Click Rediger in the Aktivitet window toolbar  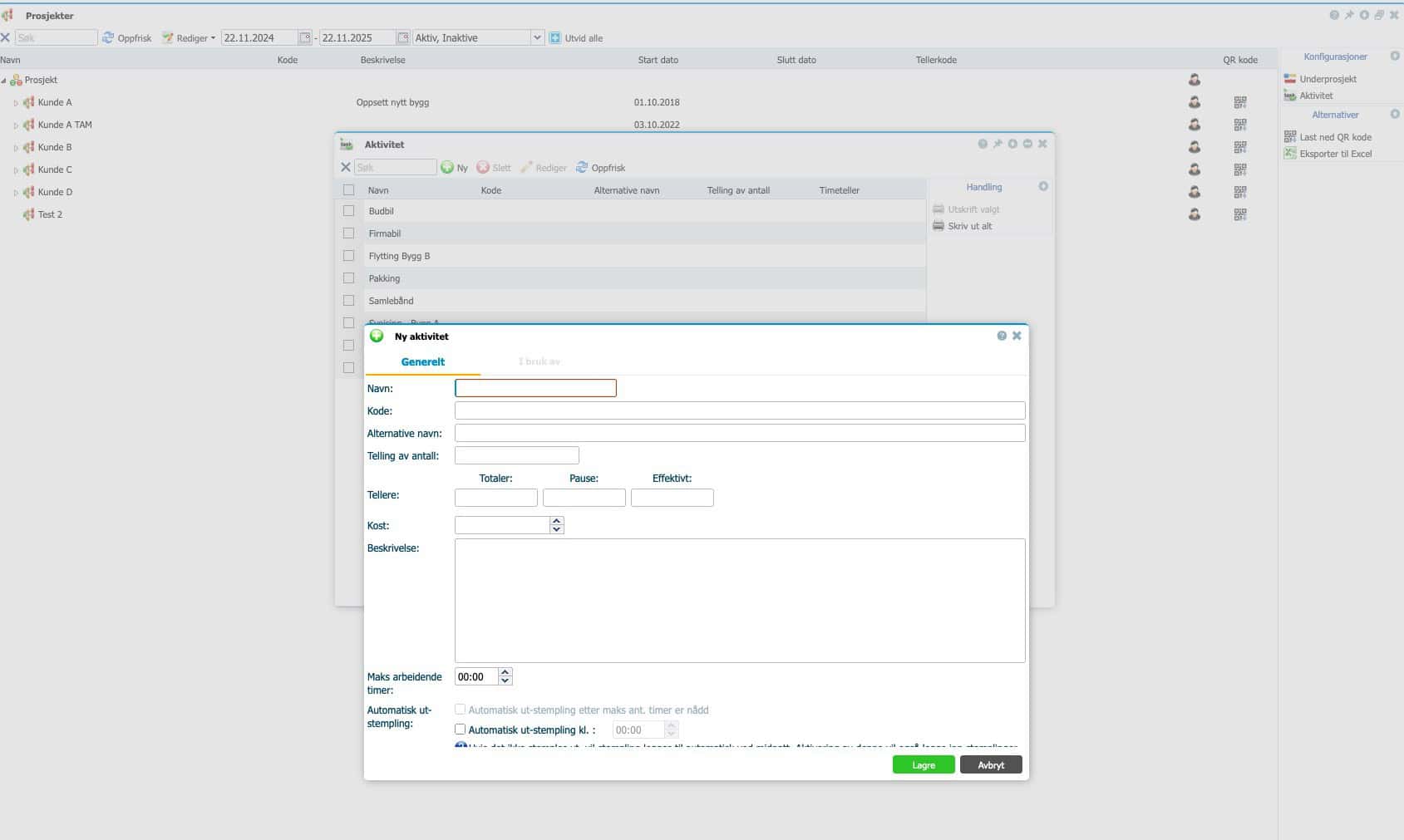544,168
